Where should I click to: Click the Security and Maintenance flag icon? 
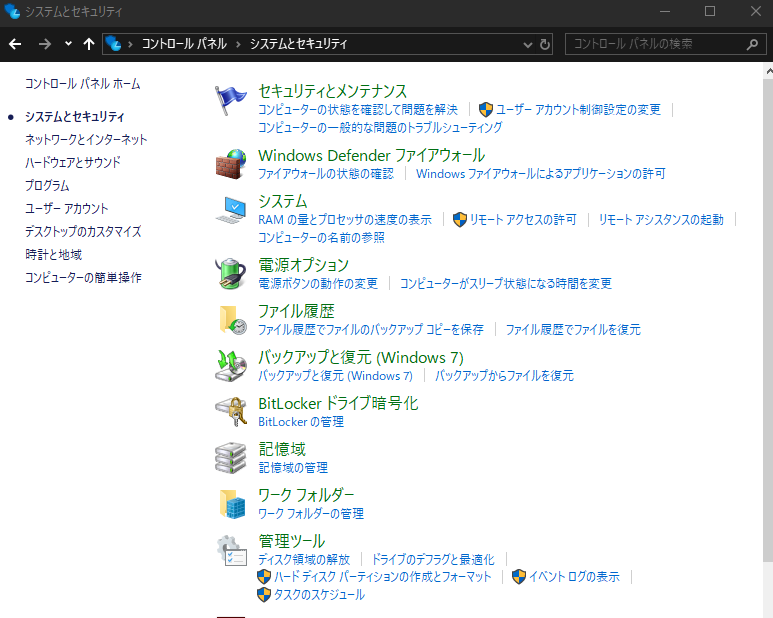pyautogui.click(x=231, y=101)
